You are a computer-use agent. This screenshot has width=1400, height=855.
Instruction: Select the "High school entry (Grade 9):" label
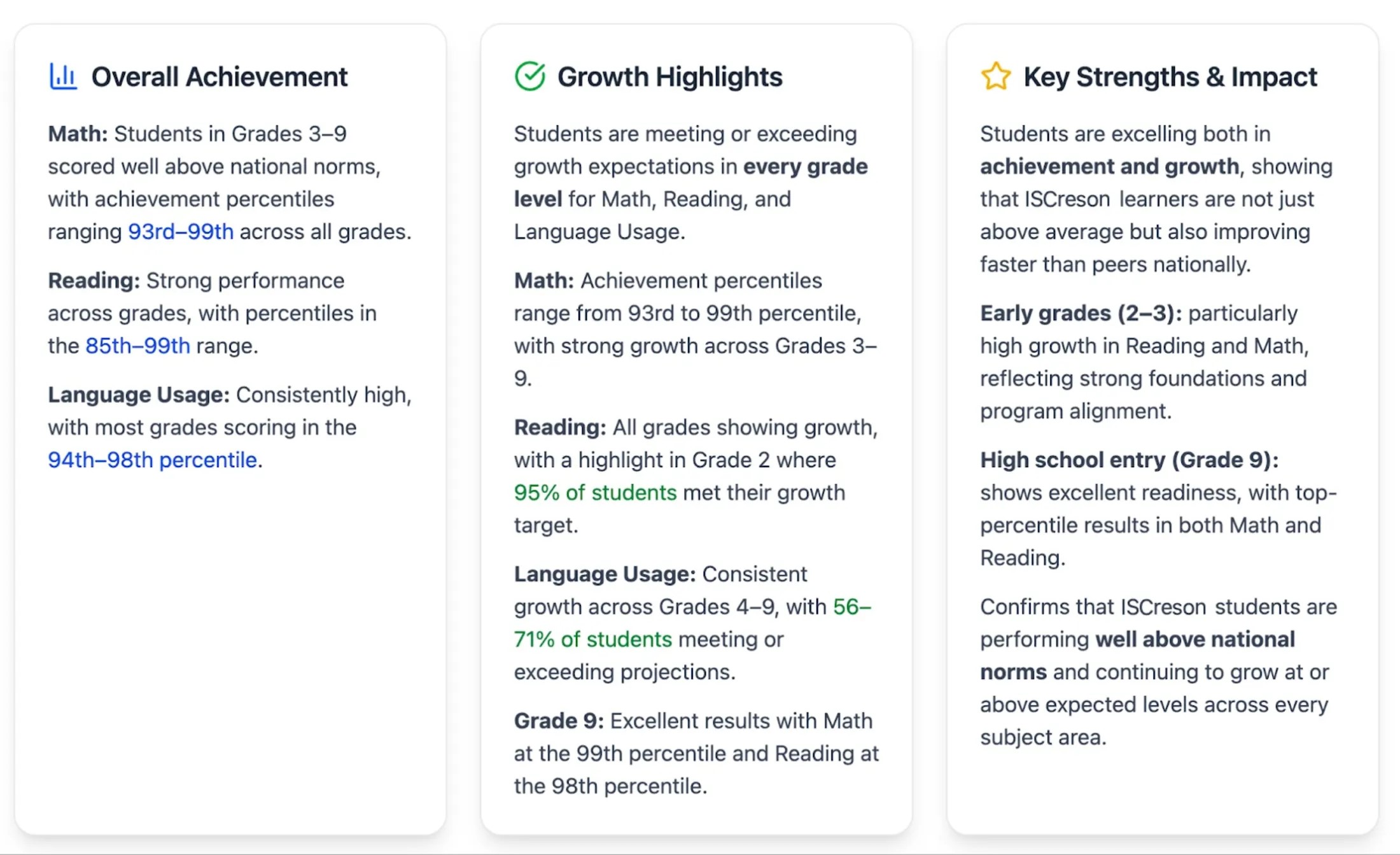[x=1129, y=460]
